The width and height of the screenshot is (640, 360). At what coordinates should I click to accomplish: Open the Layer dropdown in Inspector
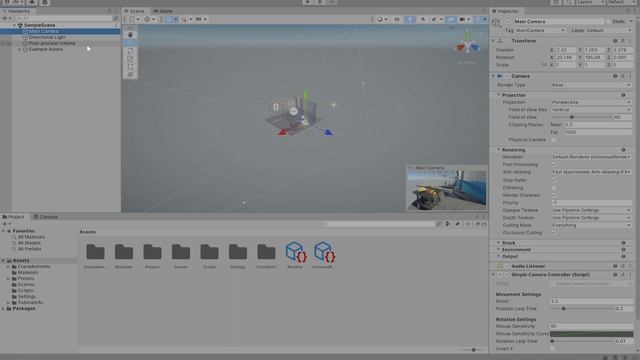609,30
